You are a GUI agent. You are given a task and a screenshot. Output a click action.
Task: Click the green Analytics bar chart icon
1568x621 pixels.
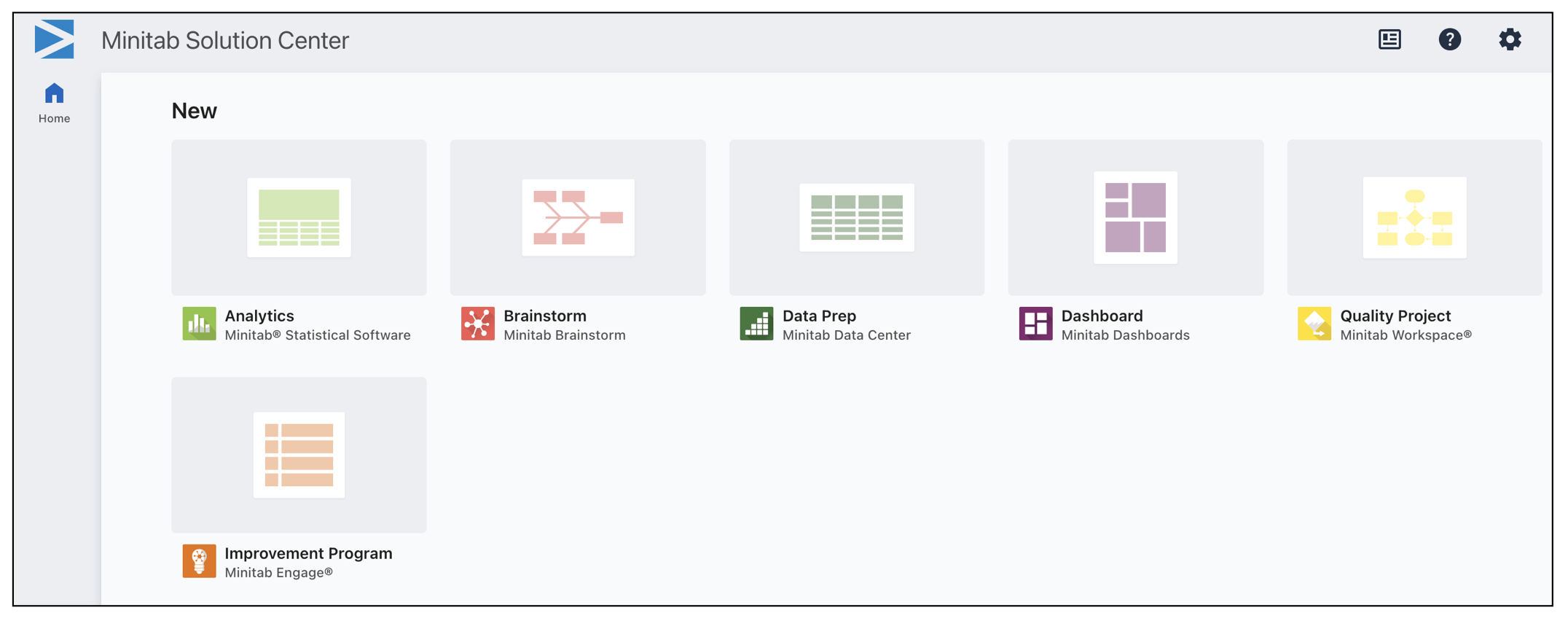pos(199,324)
